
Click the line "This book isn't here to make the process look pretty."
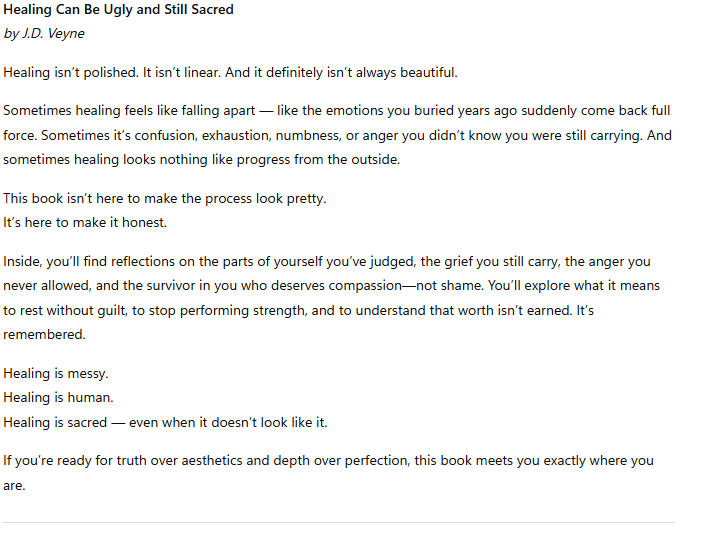(165, 198)
